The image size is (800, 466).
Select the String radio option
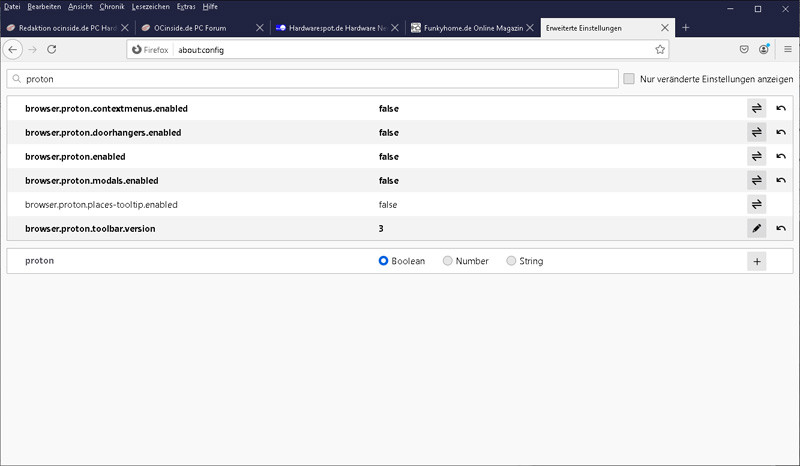511,261
